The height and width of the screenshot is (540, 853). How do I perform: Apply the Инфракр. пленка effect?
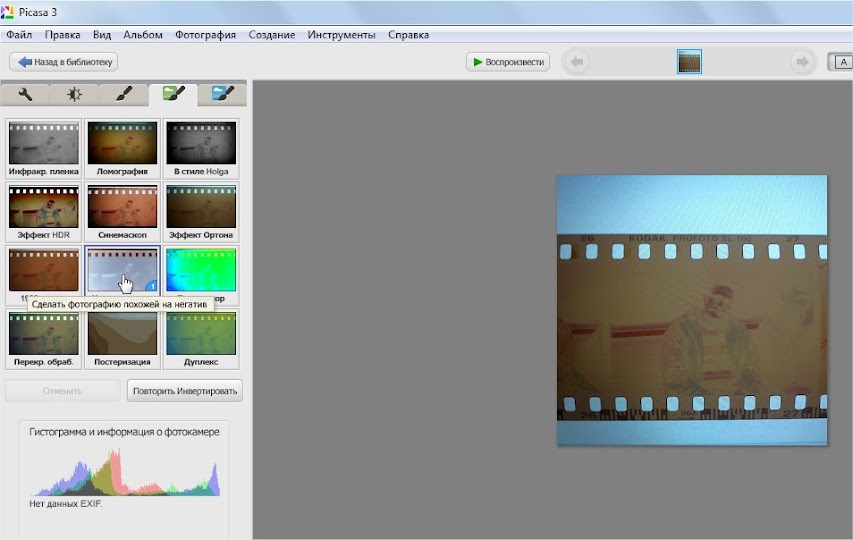point(44,148)
